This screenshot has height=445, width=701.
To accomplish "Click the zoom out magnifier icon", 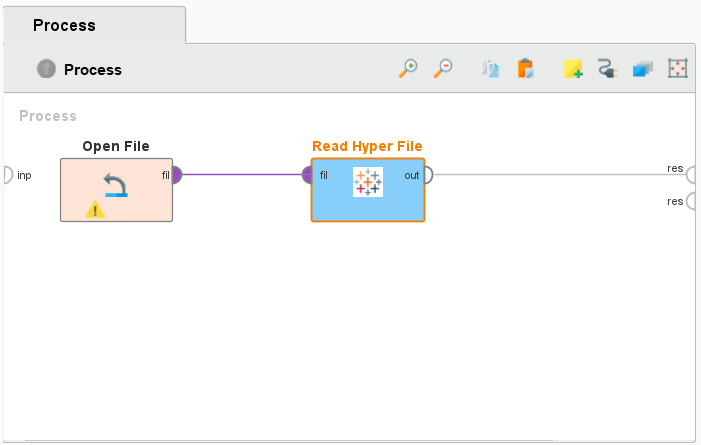I will (x=444, y=69).
